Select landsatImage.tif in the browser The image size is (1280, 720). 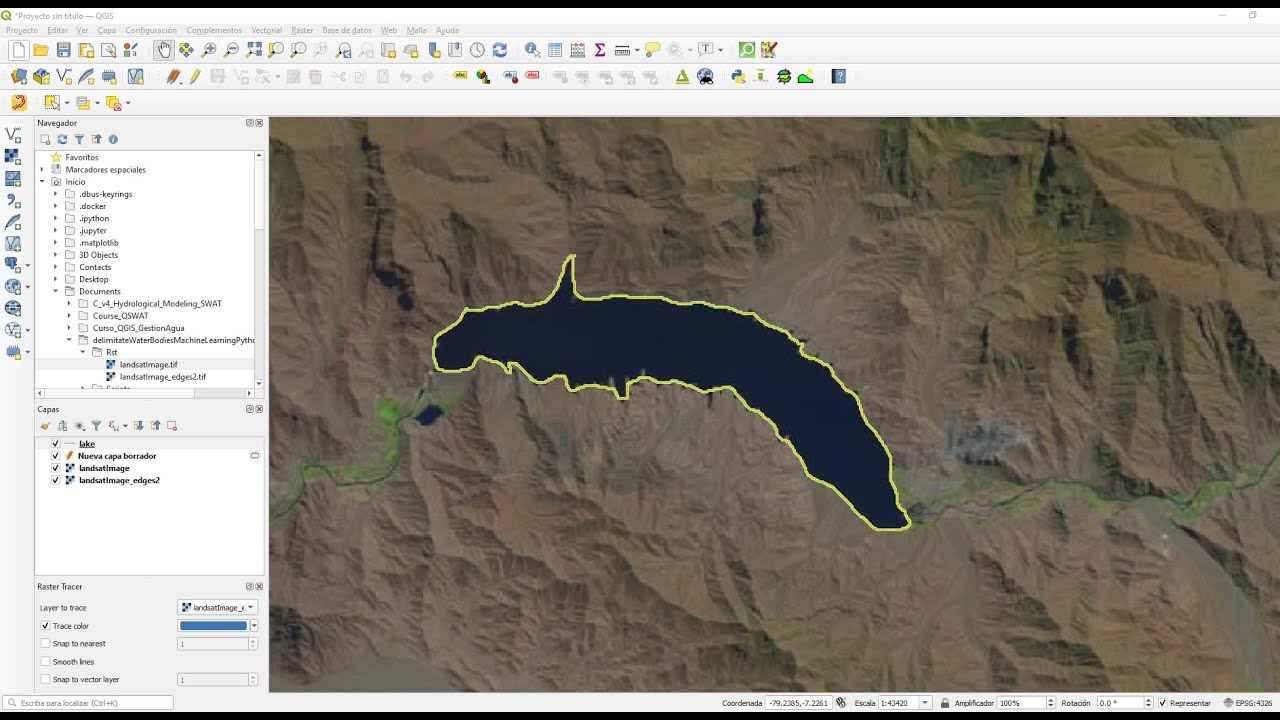point(148,365)
